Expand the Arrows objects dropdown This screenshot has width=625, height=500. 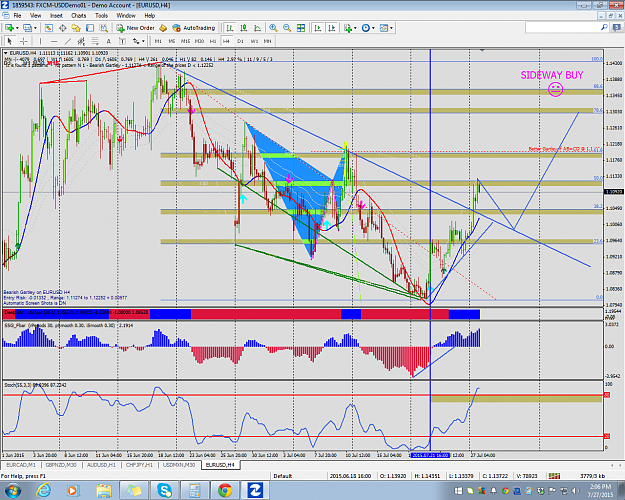143,41
